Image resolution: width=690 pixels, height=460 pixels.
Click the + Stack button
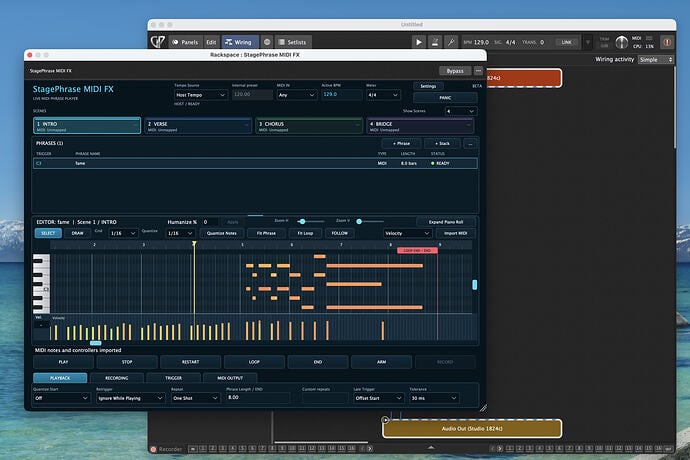click(x=442, y=144)
